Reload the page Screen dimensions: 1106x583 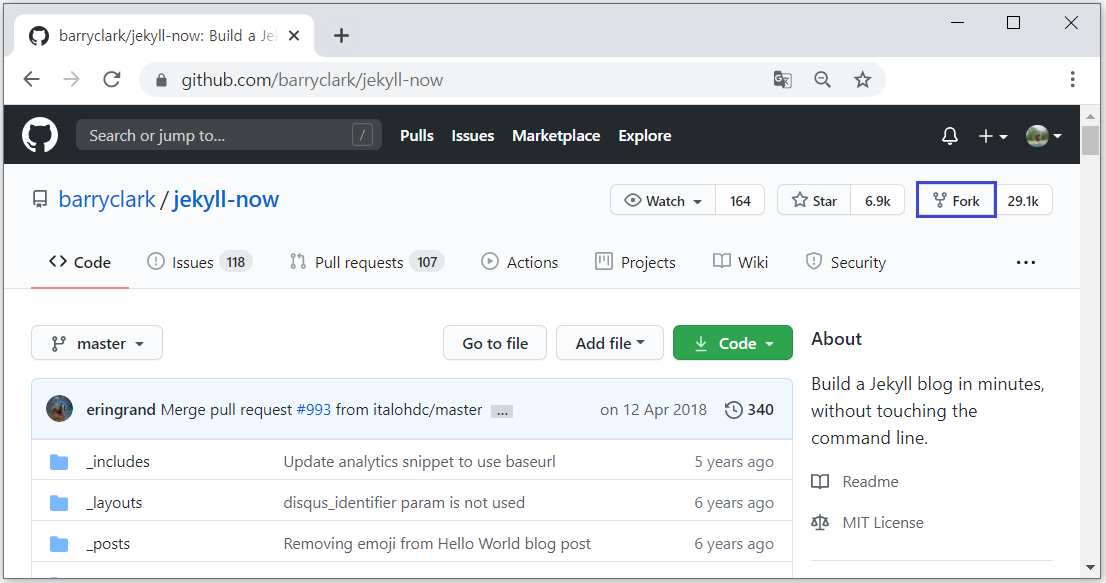(111, 79)
